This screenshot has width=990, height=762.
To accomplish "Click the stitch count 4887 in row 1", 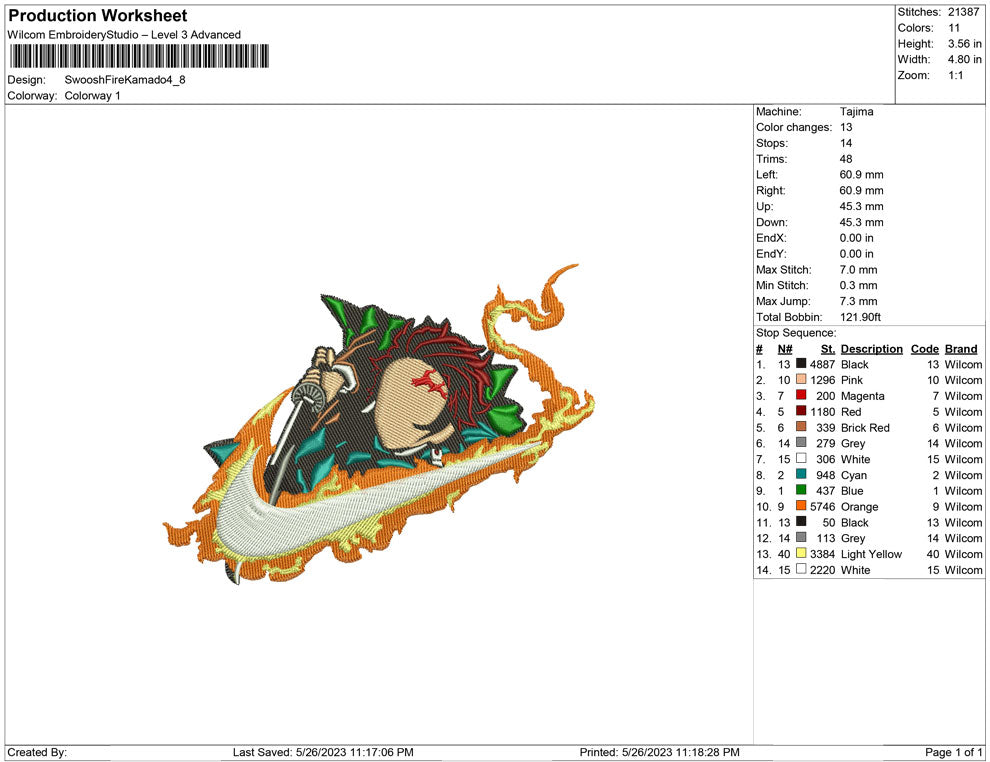I will [822, 364].
